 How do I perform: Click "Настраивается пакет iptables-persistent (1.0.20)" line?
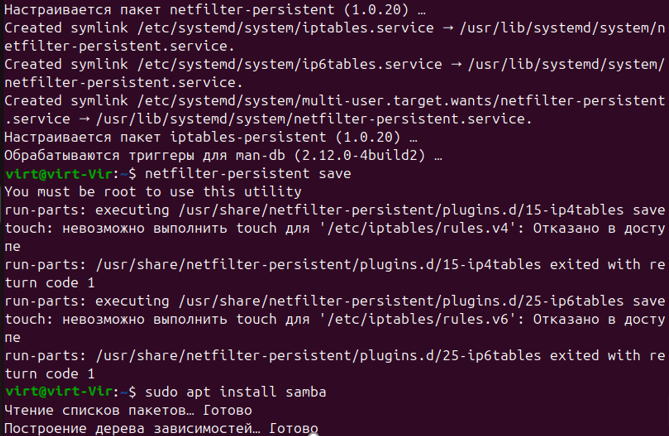(211, 137)
